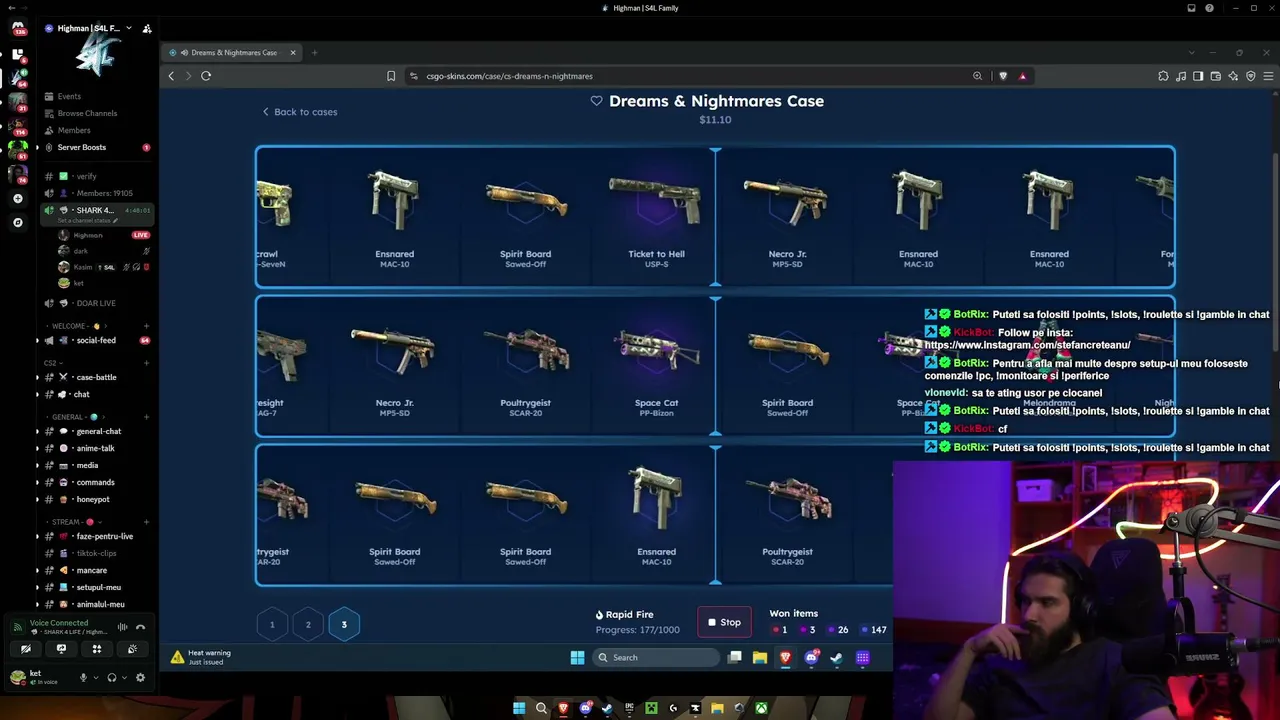1280x720 pixels.
Task: Open the Brave VPN shield icon
Action: click(1251, 76)
